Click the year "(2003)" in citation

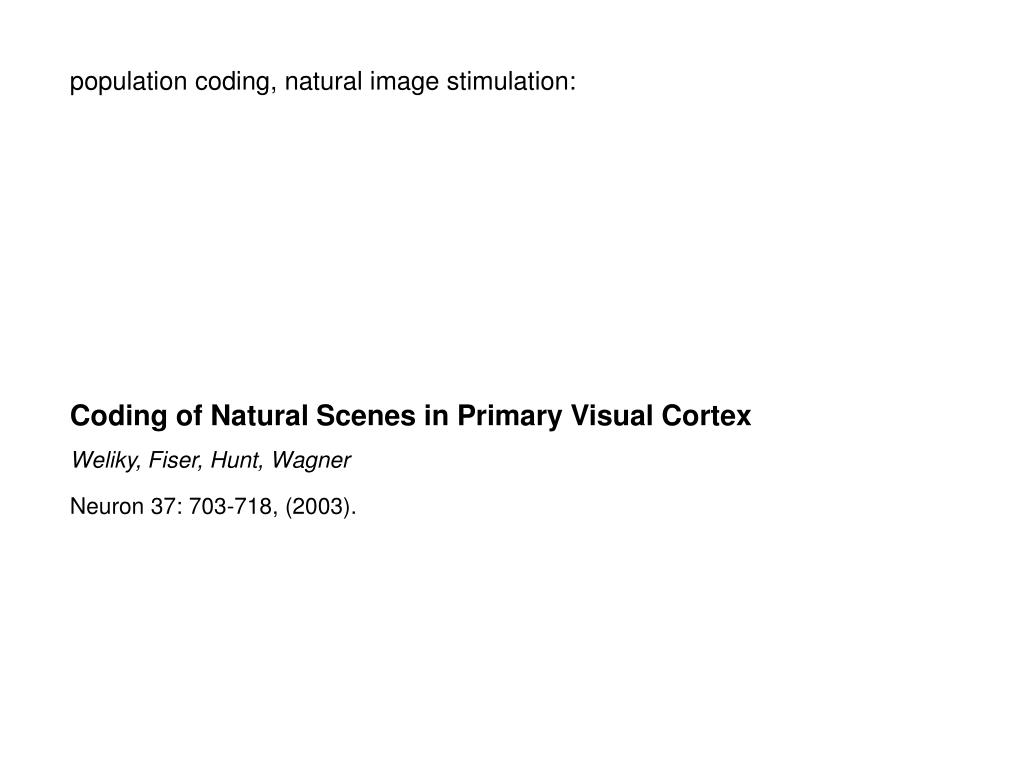coord(317,507)
